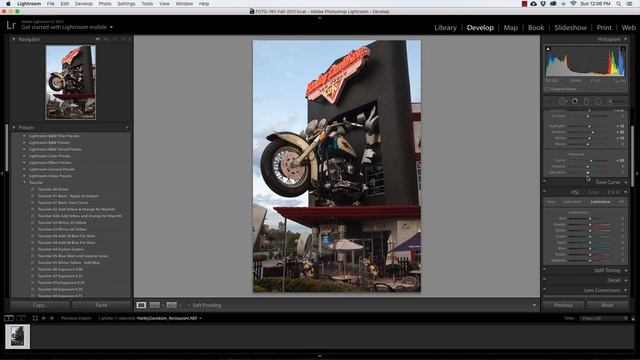Select the filmstrip photo thumbnail
This screenshot has height=360, width=640.
click(18, 336)
